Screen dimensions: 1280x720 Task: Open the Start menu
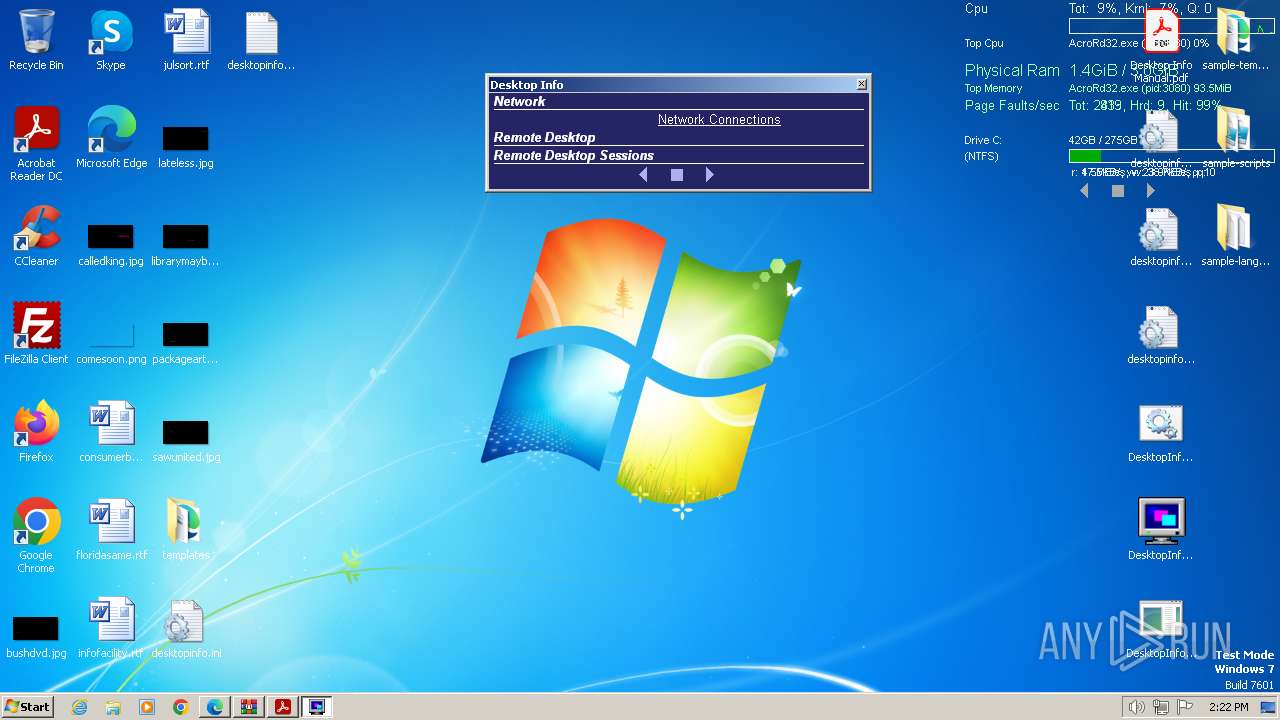click(28, 707)
